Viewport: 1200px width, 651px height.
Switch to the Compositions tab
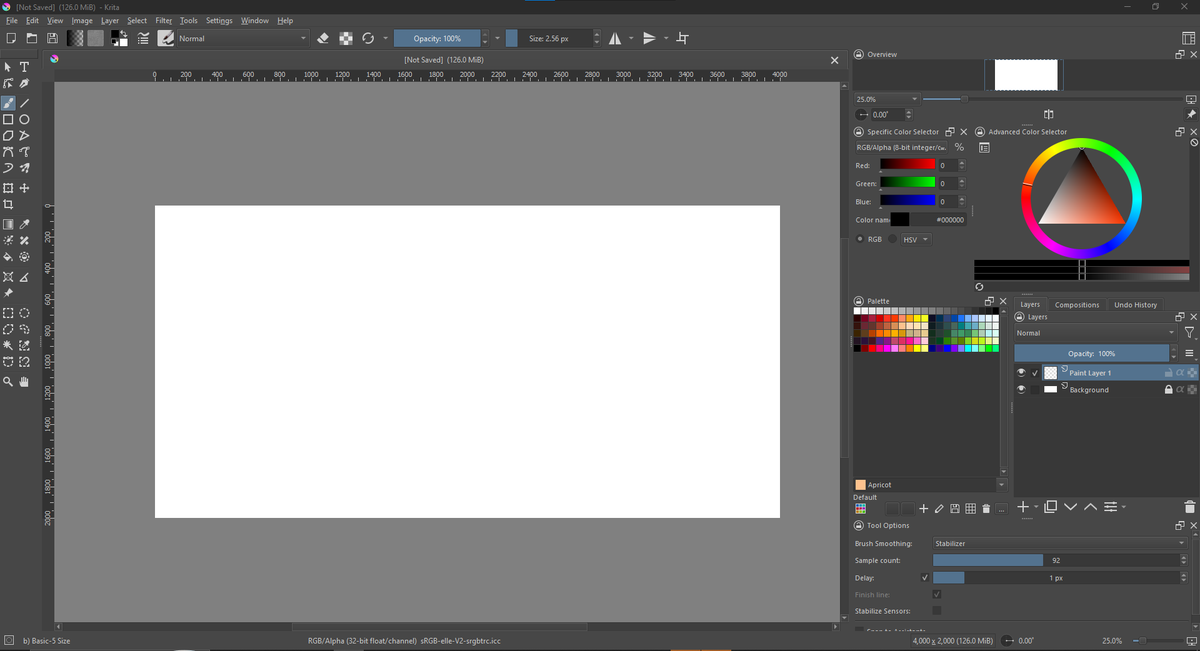click(1077, 304)
